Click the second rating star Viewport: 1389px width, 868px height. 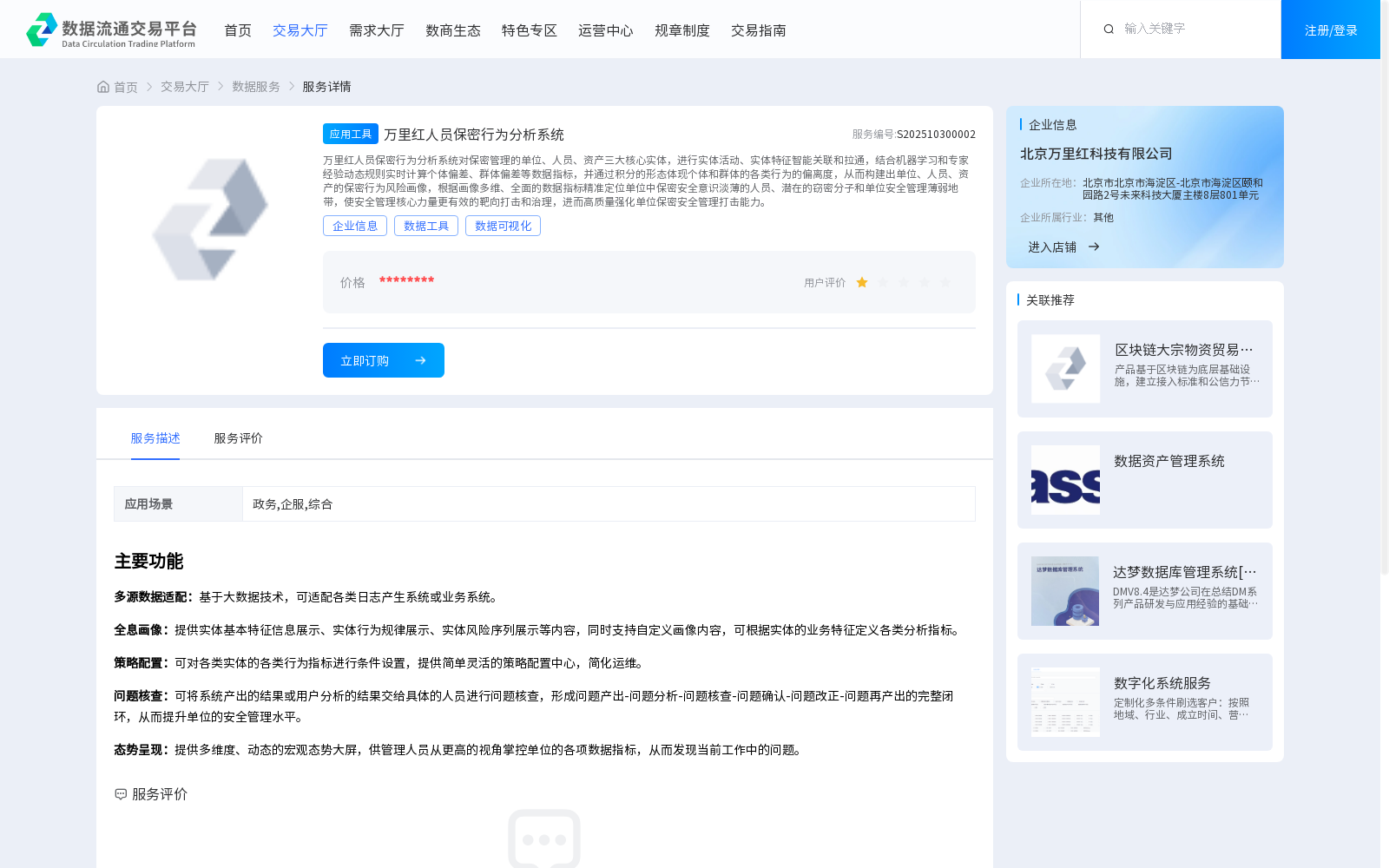click(x=883, y=282)
